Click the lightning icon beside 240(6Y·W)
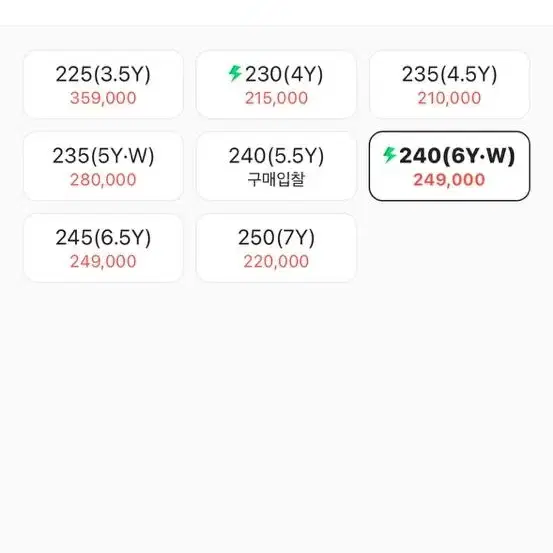Image resolution: width=553 pixels, height=553 pixels. [389, 155]
